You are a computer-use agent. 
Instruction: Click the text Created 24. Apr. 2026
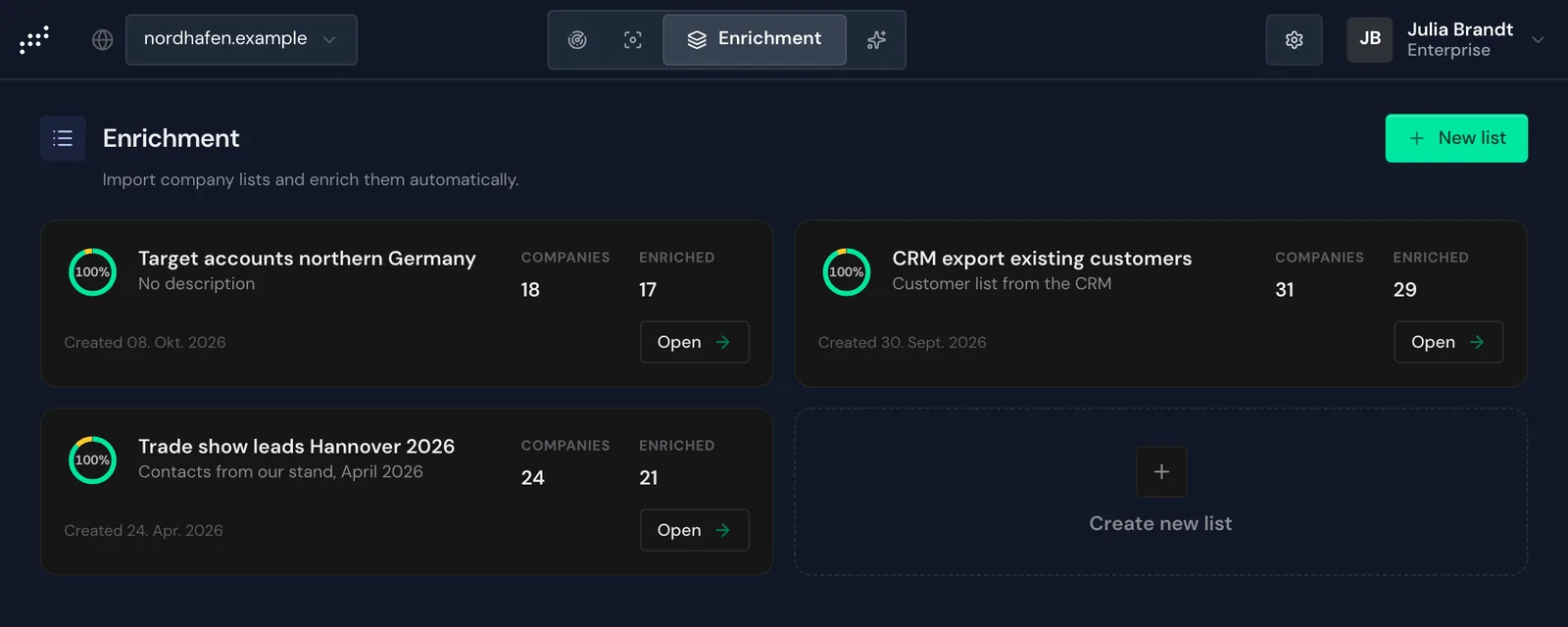tap(143, 530)
